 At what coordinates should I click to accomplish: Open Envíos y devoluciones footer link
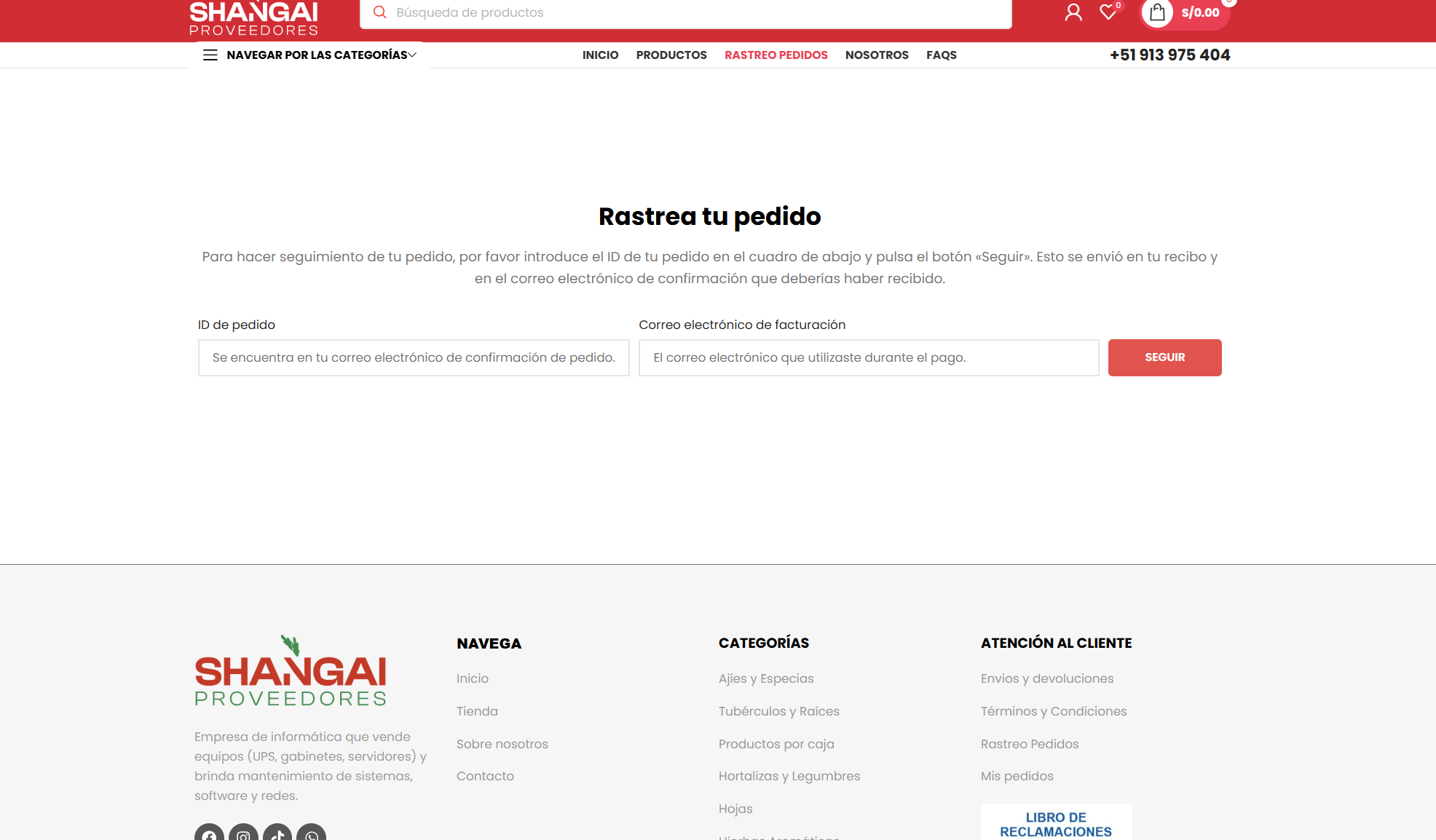point(1046,678)
